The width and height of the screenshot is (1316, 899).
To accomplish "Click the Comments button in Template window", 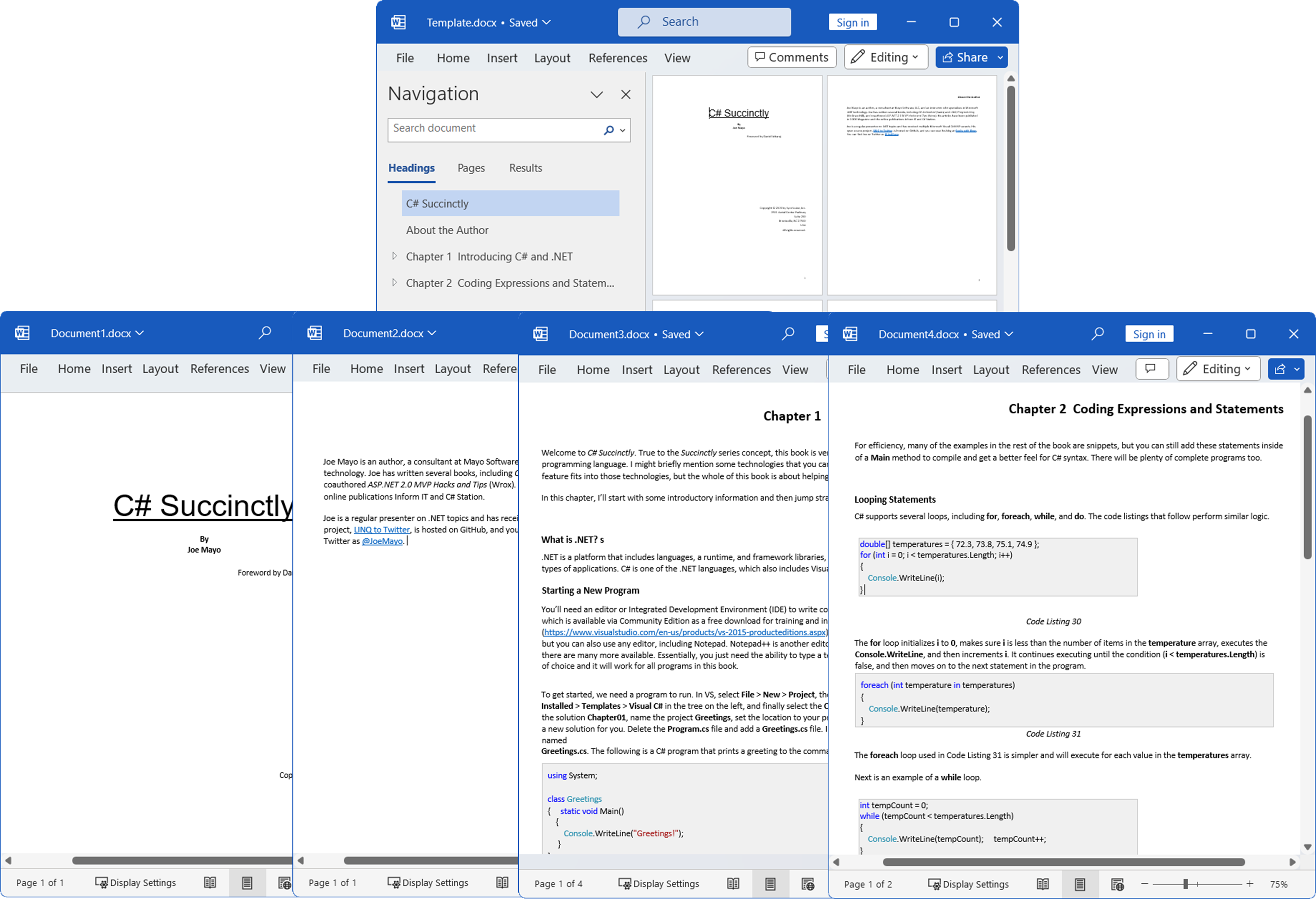I will 792,57.
